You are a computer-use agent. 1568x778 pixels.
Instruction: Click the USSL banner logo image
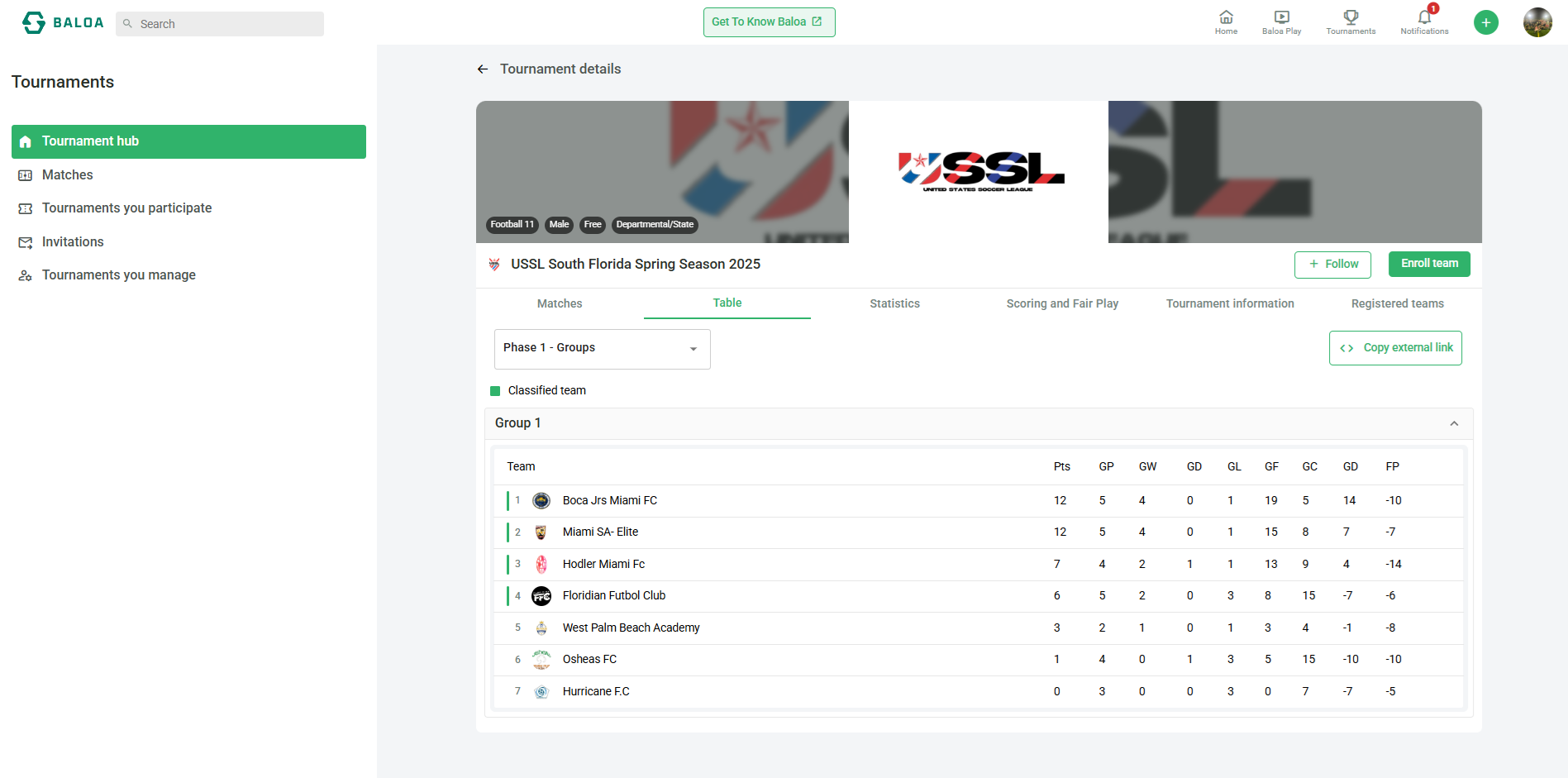(979, 172)
